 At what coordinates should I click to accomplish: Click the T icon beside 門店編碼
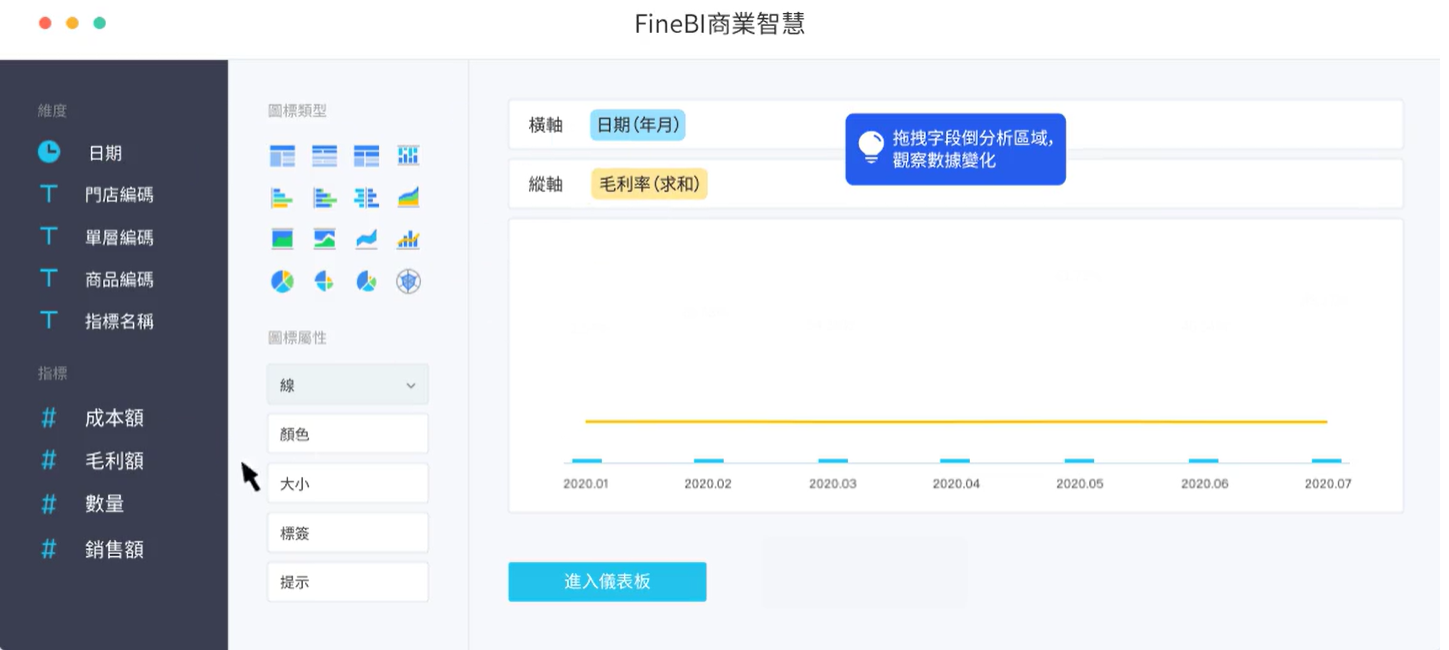click(48, 194)
